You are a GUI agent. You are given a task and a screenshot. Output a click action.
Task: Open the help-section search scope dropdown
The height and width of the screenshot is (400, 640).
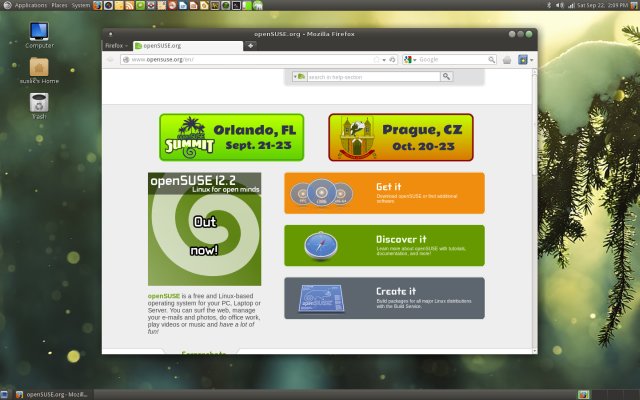tap(299, 76)
